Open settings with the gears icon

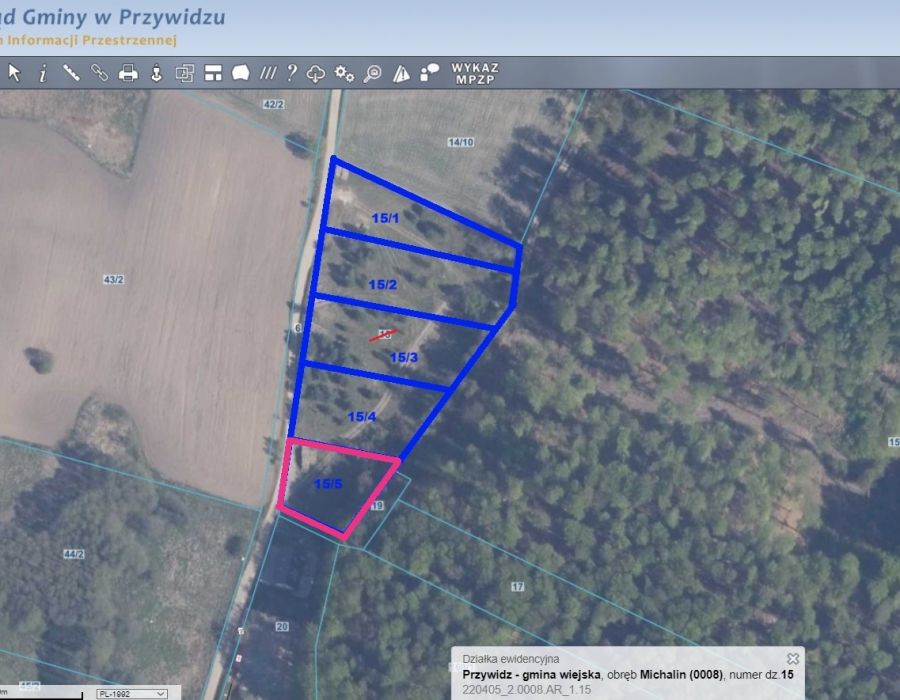tap(344, 72)
